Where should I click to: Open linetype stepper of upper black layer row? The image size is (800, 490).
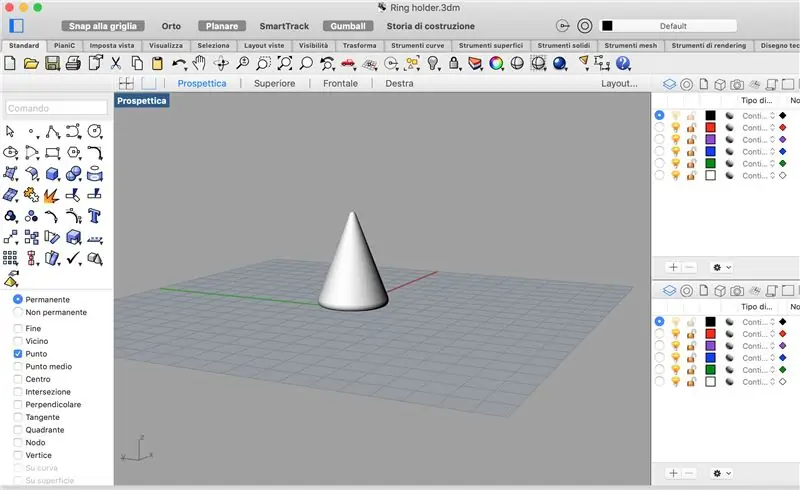click(x=772, y=115)
